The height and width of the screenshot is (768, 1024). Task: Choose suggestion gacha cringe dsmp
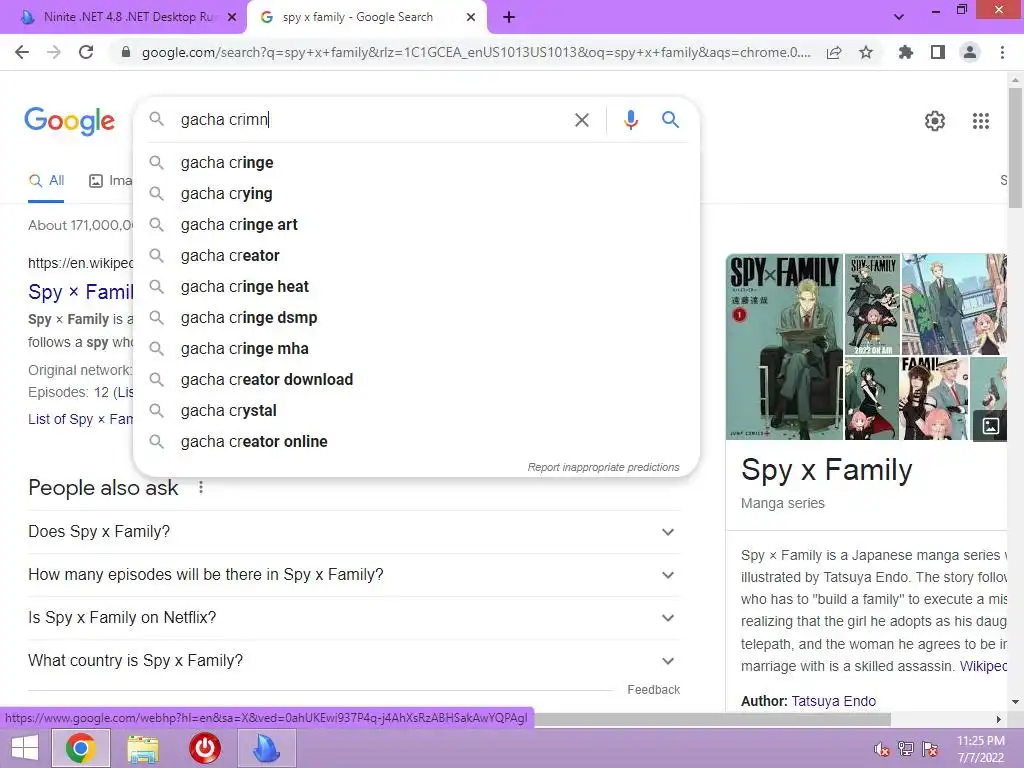click(416, 317)
